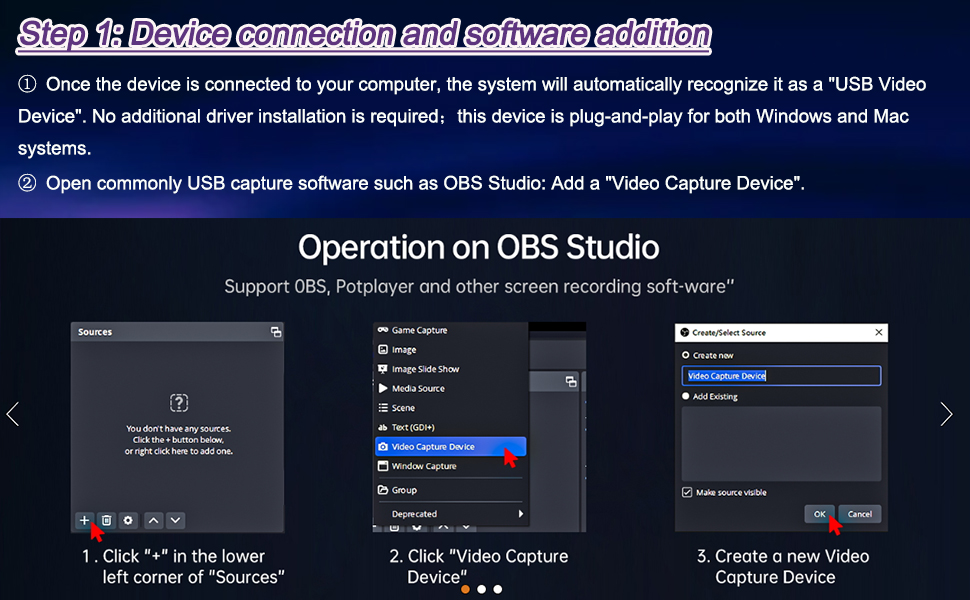Viewport: 970px width, 600px height.
Task: Click the Create/Select Source title text
Action: [729, 333]
